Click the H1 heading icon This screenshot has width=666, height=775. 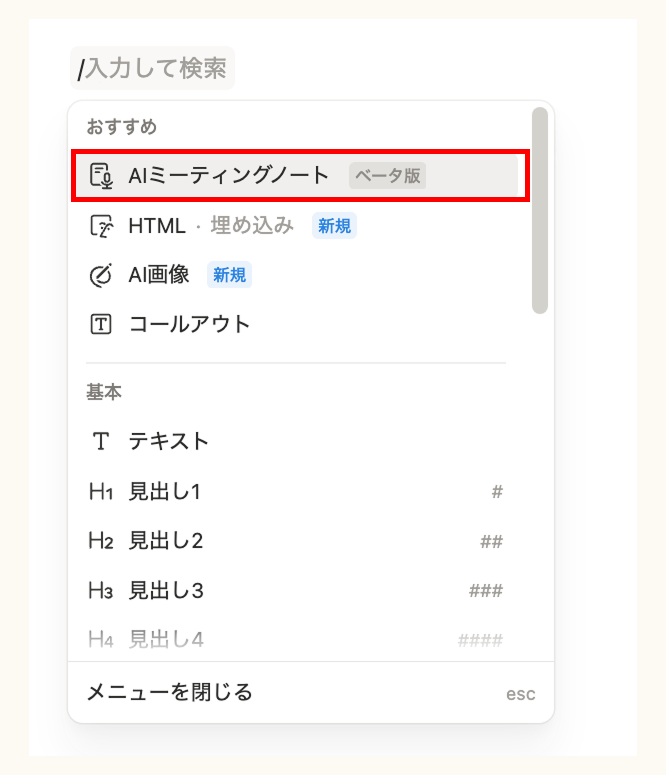pyautogui.click(x=101, y=492)
